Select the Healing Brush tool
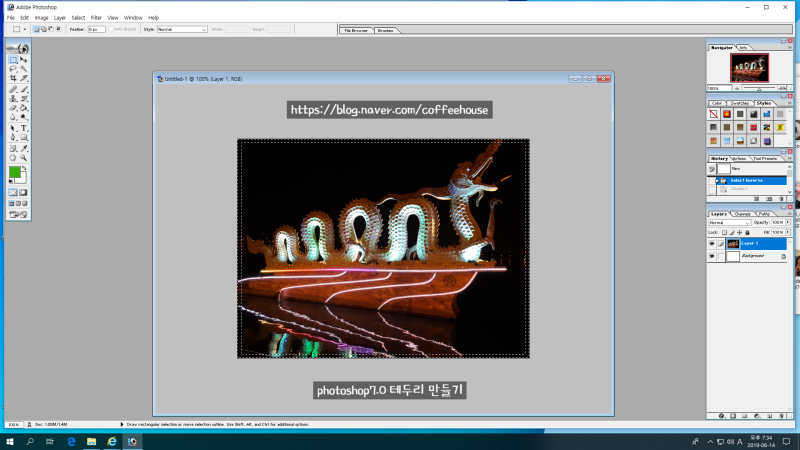Viewport: 800px width, 450px height. (x=13, y=89)
